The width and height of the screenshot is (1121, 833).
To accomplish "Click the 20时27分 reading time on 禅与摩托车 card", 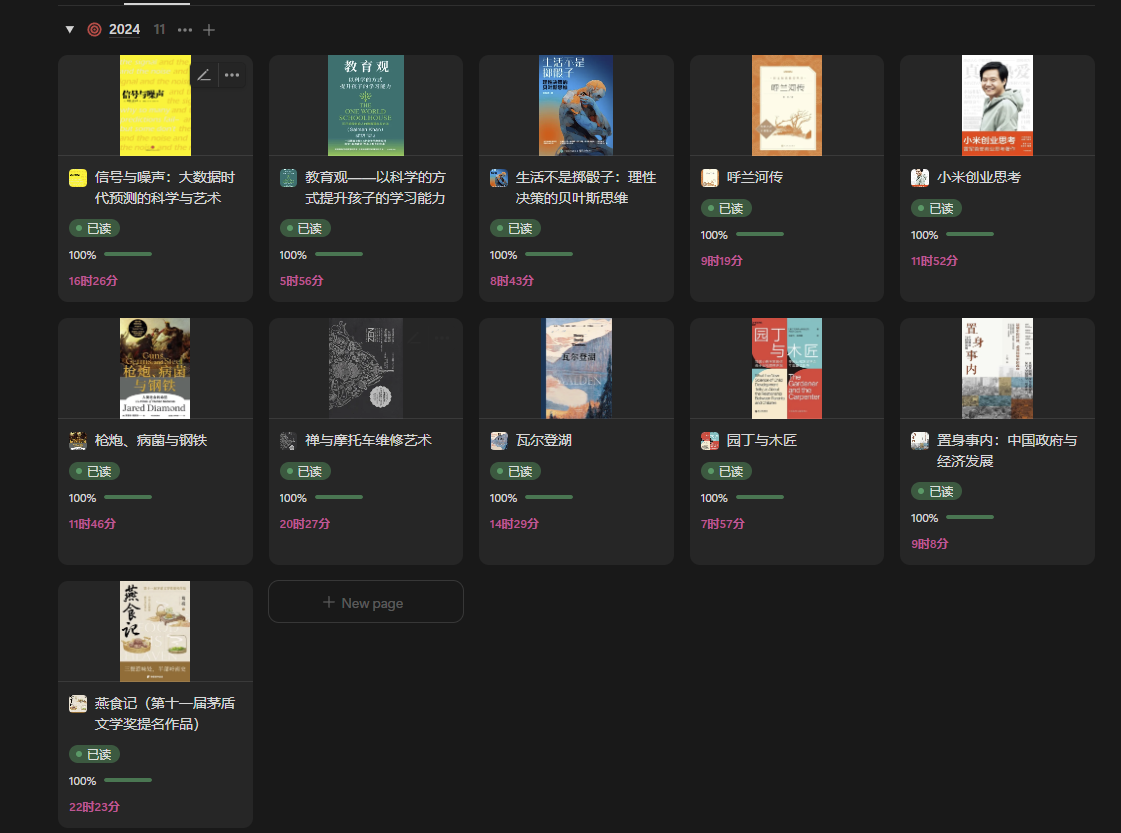I will pyautogui.click(x=302, y=524).
